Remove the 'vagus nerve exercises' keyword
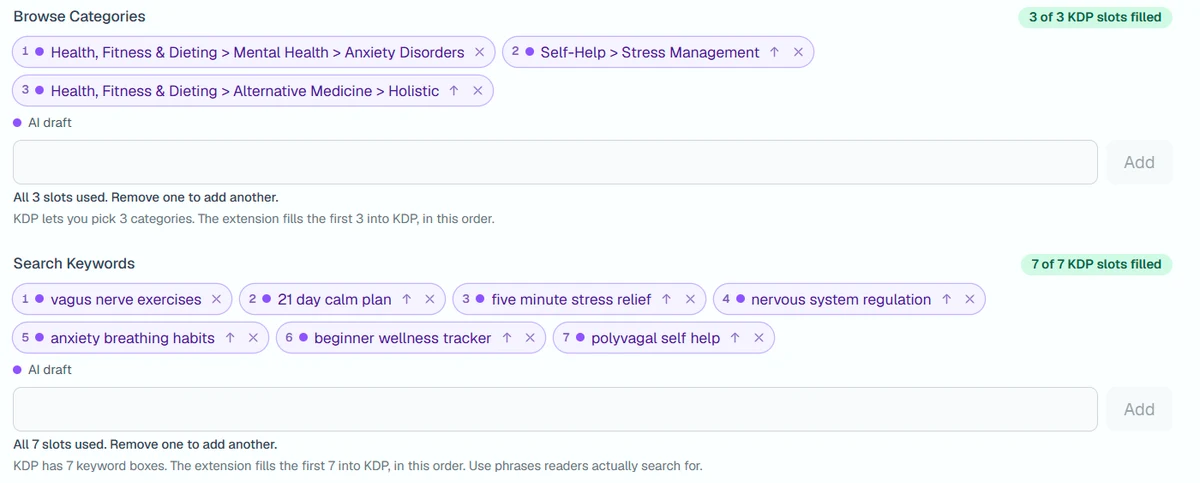1200x483 pixels. (216, 299)
